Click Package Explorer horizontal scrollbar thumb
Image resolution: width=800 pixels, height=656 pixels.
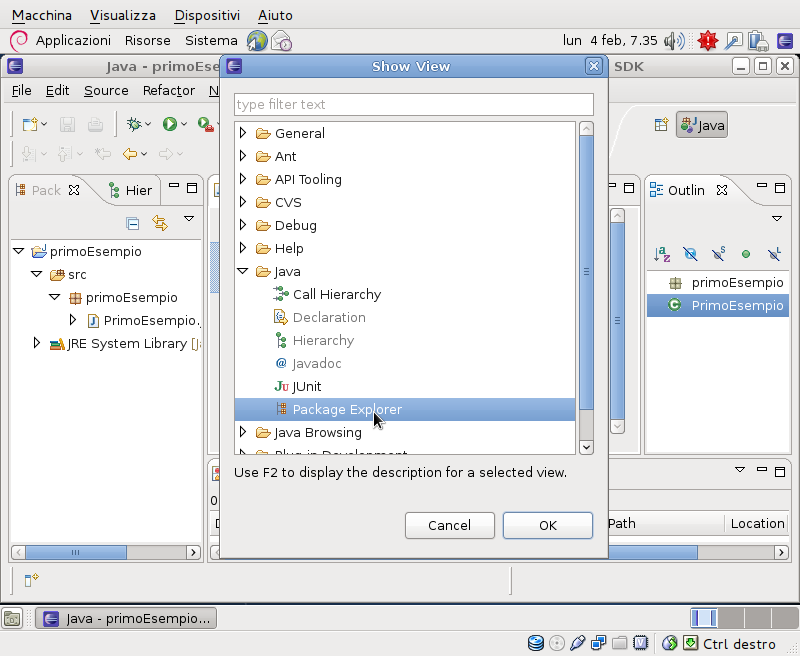[76, 552]
